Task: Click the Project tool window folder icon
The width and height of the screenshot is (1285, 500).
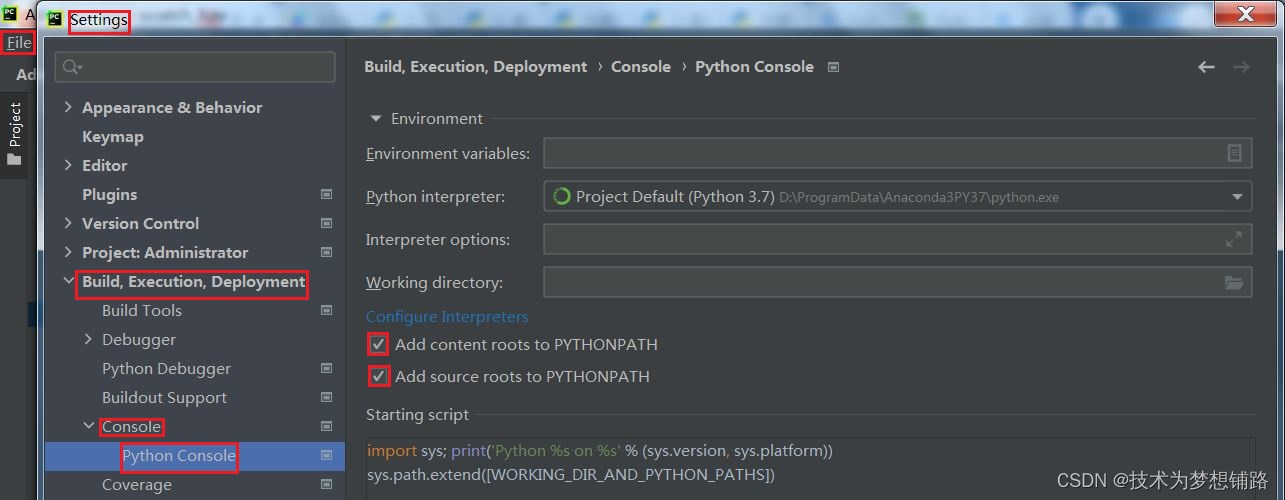Action: click(x=14, y=159)
